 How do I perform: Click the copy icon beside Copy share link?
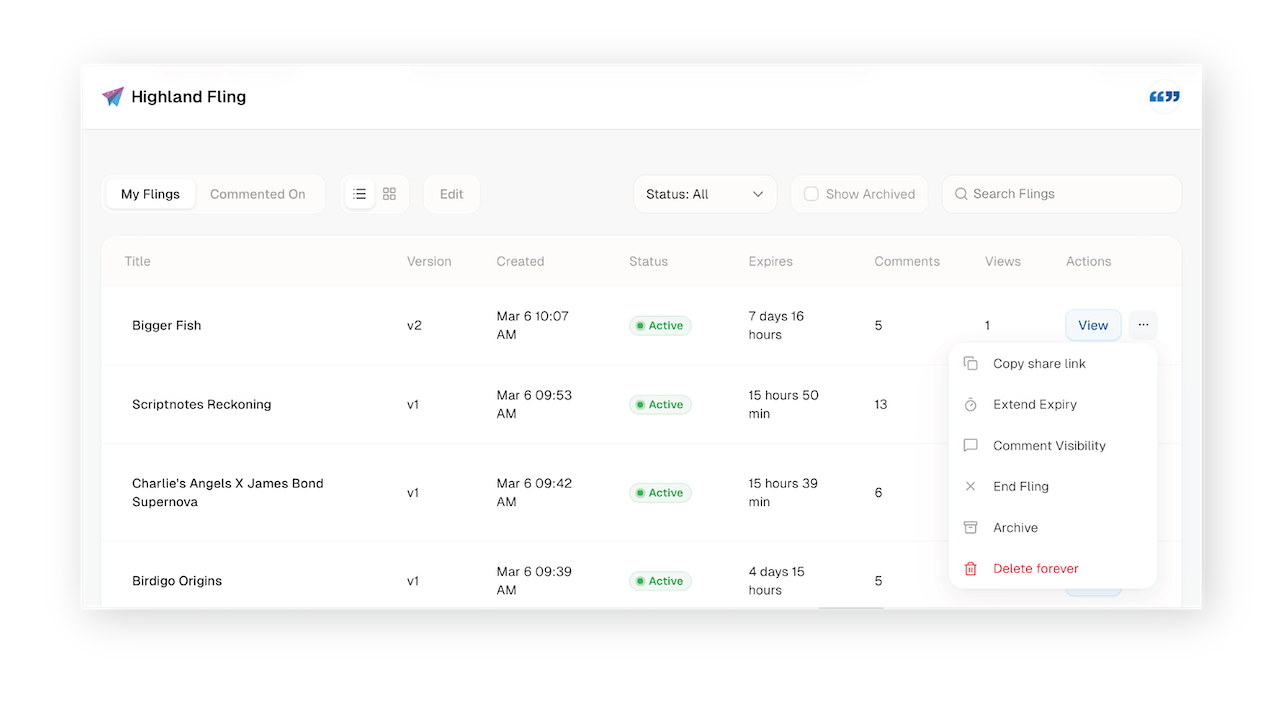(x=970, y=364)
